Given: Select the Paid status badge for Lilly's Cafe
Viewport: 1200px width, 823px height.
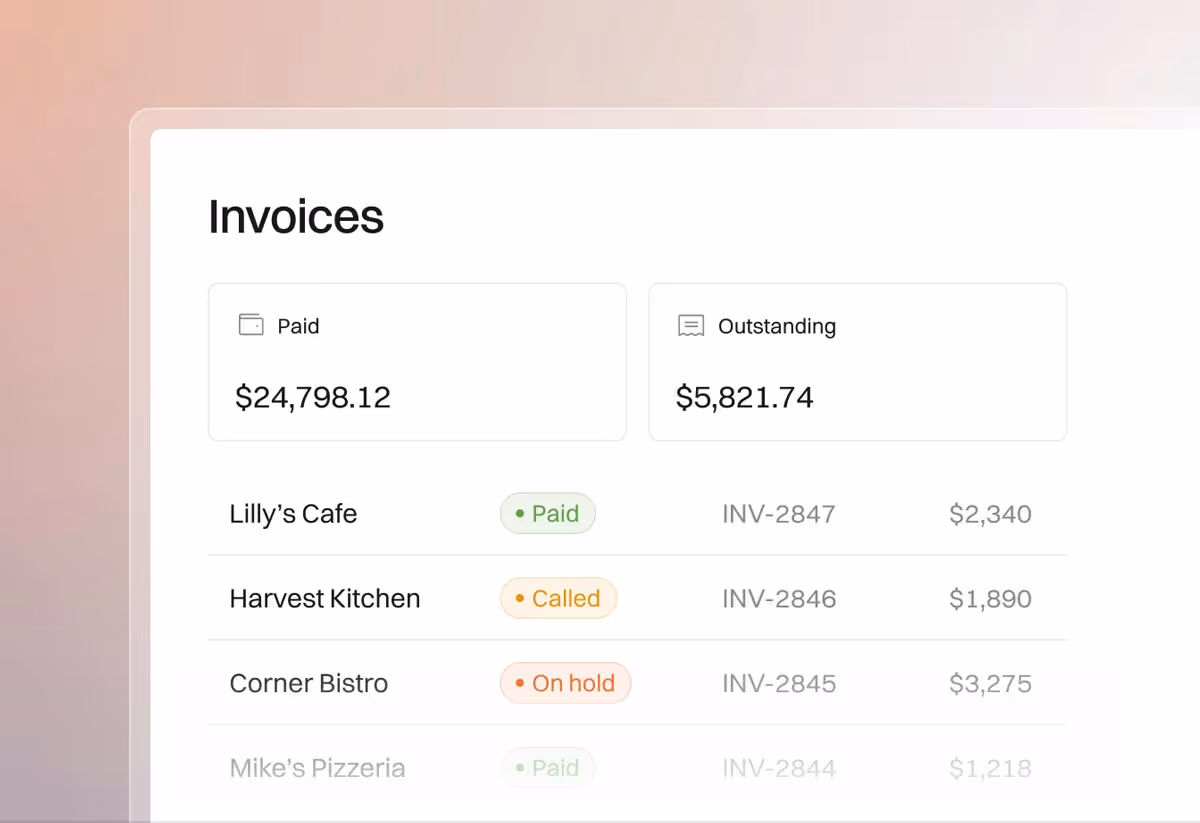Looking at the screenshot, I should coord(547,513).
